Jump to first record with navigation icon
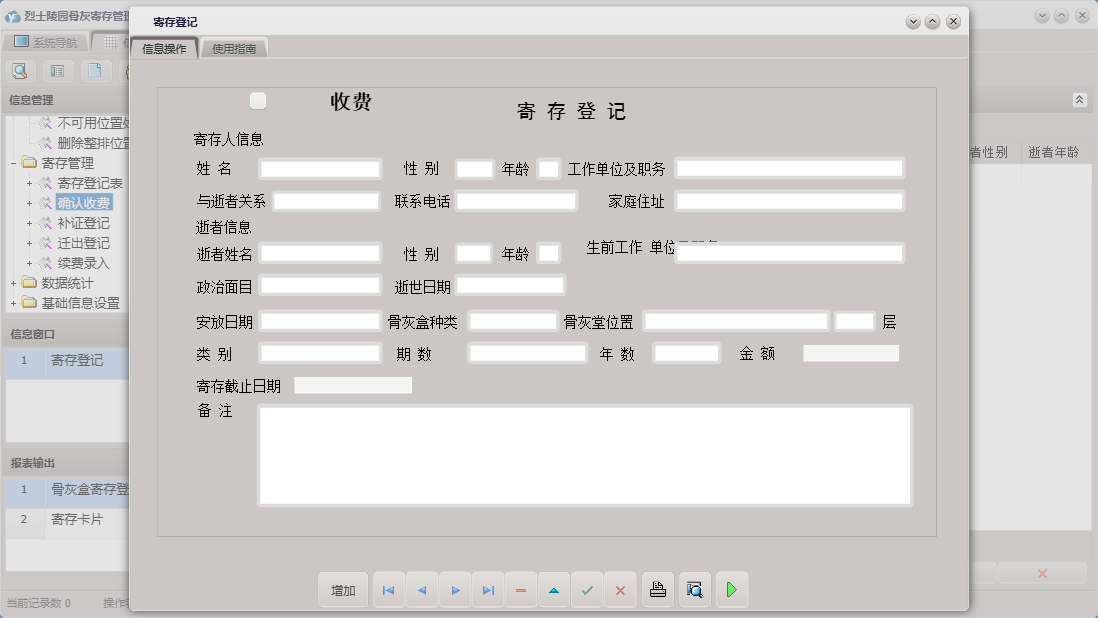The image size is (1098, 618). pyautogui.click(x=388, y=590)
